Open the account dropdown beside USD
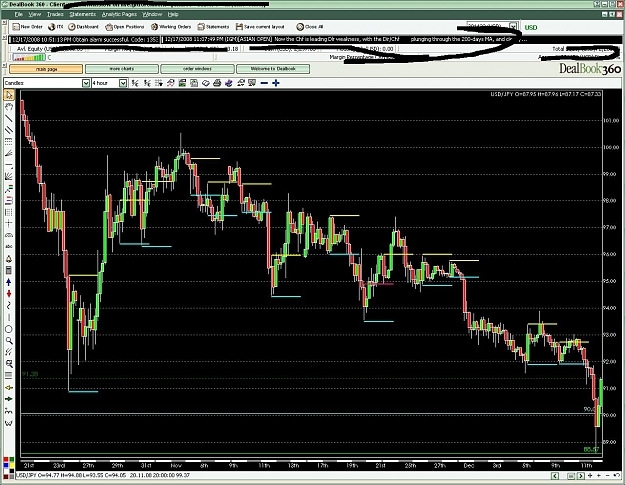This screenshot has height=485, width=625. tap(514, 26)
